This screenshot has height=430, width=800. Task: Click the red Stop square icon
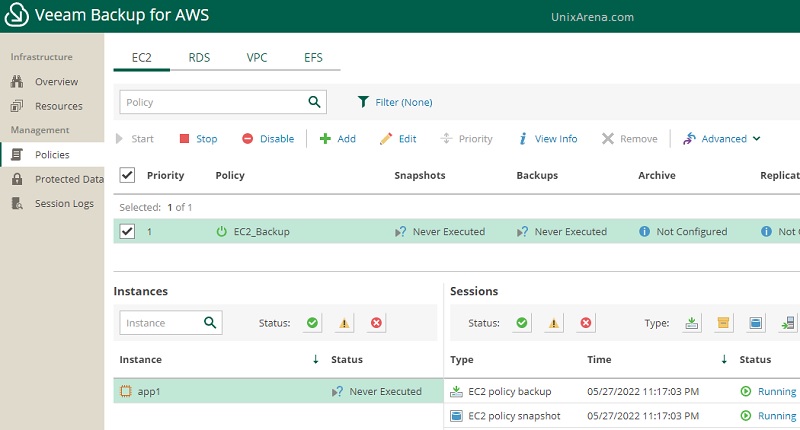(x=184, y=139)
